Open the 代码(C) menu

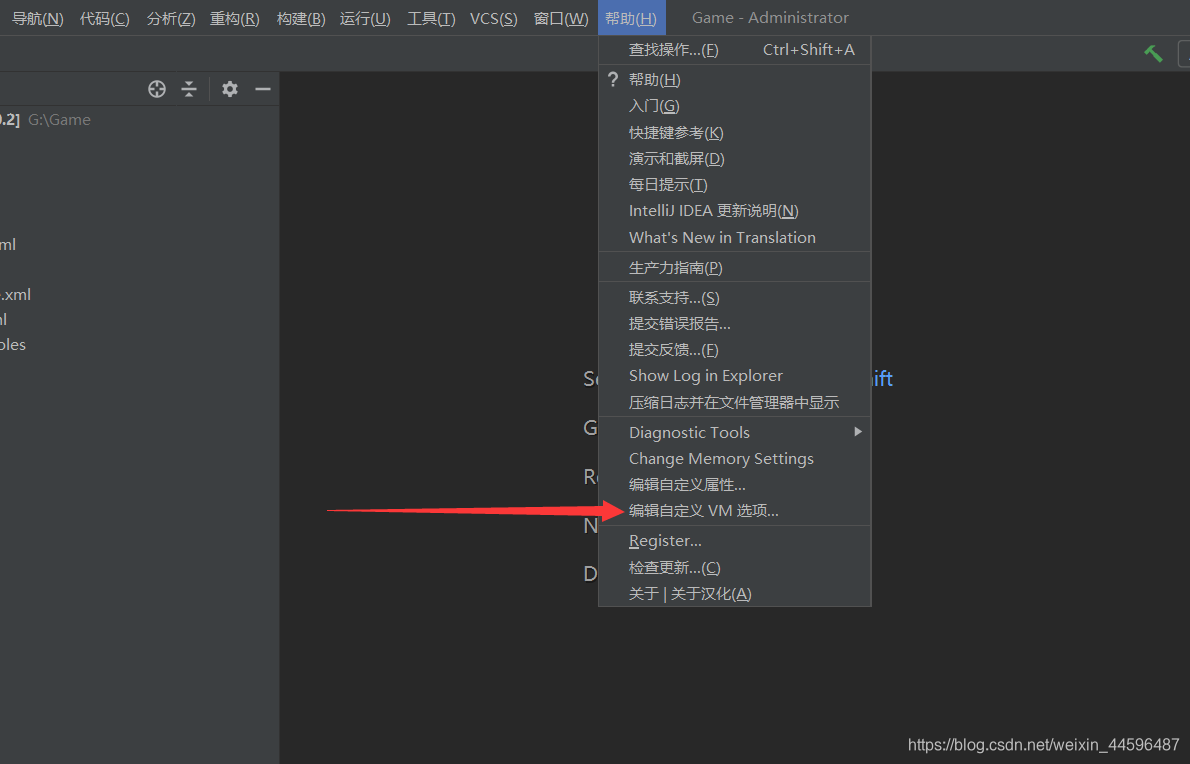[105, 18]
